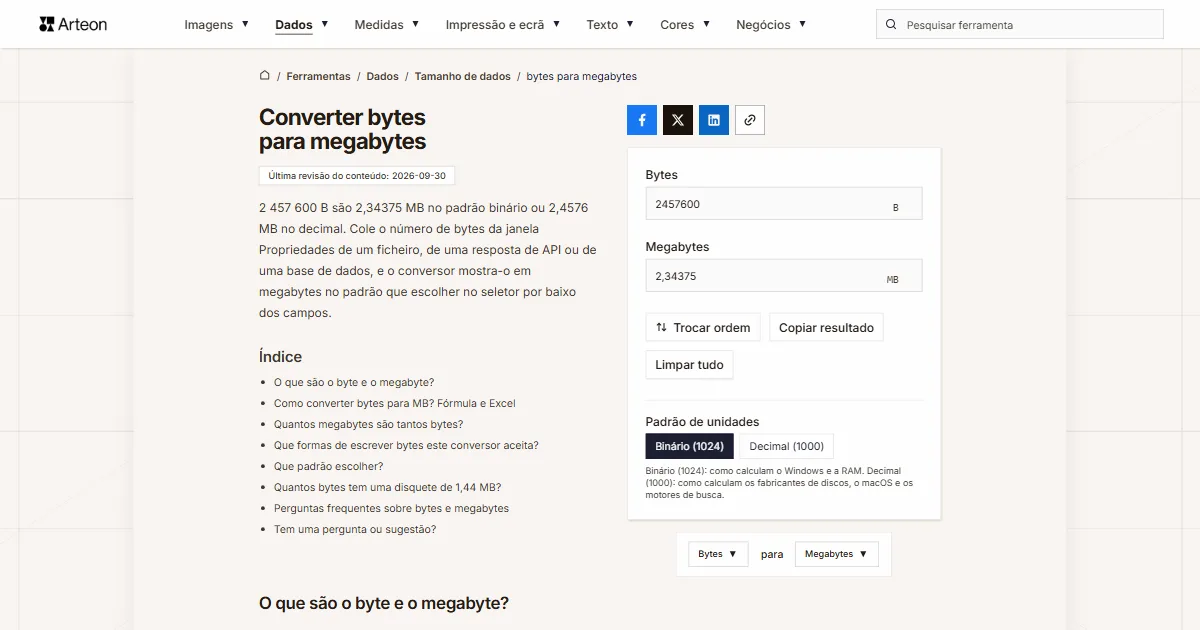This screenshot has width=1200, height=630.
Task: Open the Megabytes target unit dropdown
Action: click(x=837, y=554)
